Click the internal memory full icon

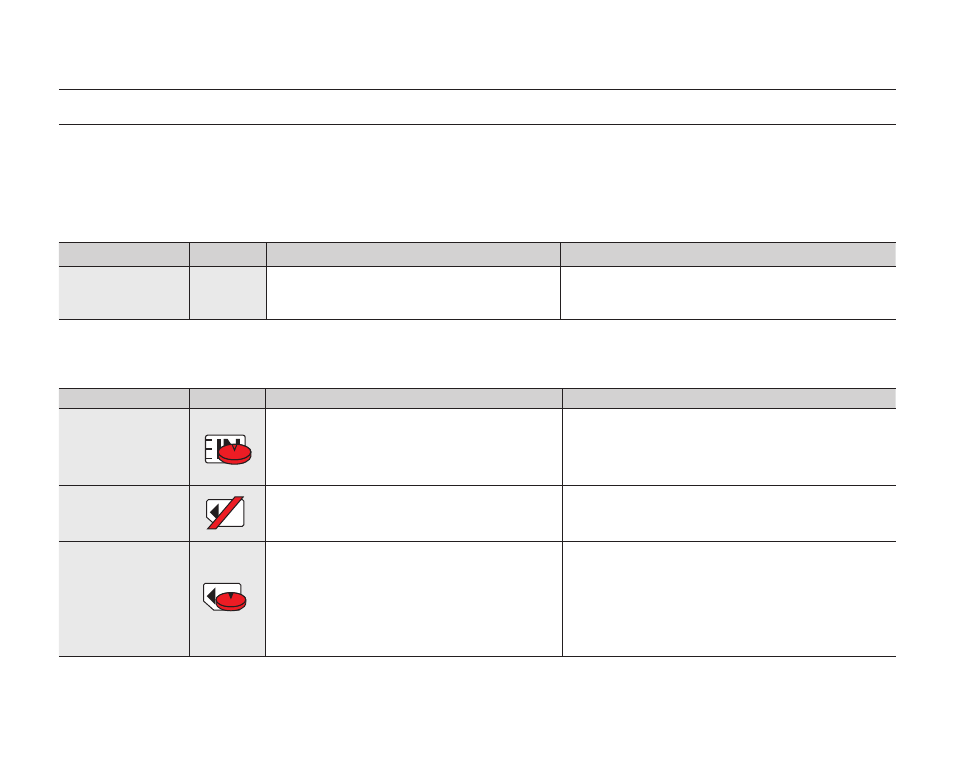[228, 450]
